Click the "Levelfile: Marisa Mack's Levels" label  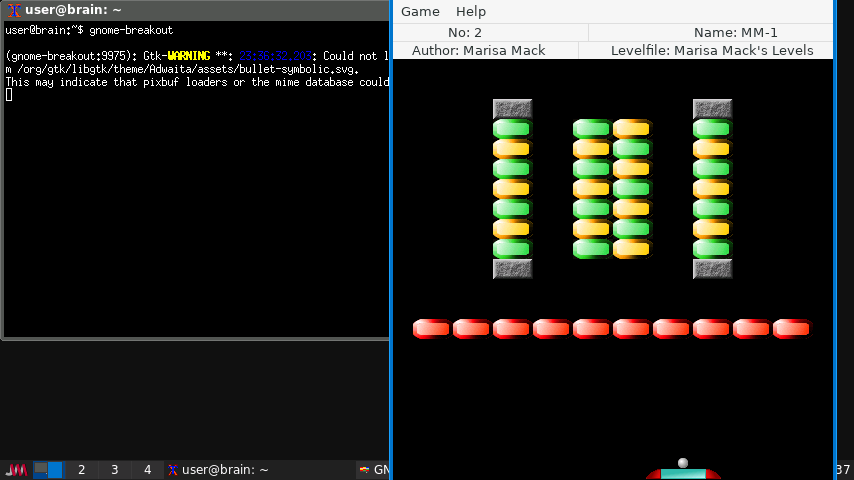[x=712, y=50]
